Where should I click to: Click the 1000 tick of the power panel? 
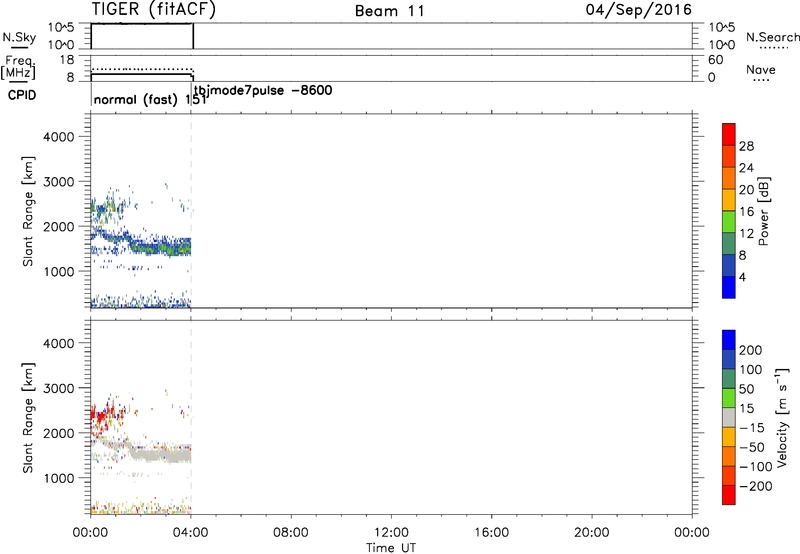pos(59,271)
